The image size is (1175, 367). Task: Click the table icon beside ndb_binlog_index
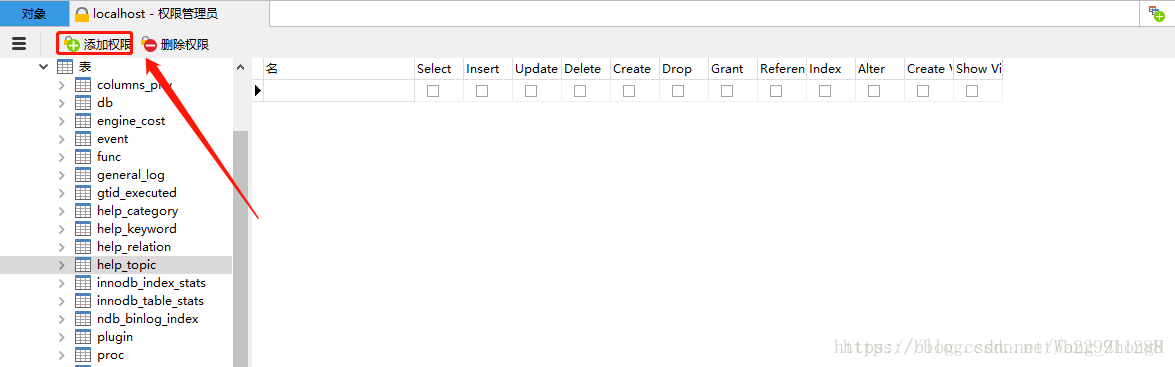(83, 318)
